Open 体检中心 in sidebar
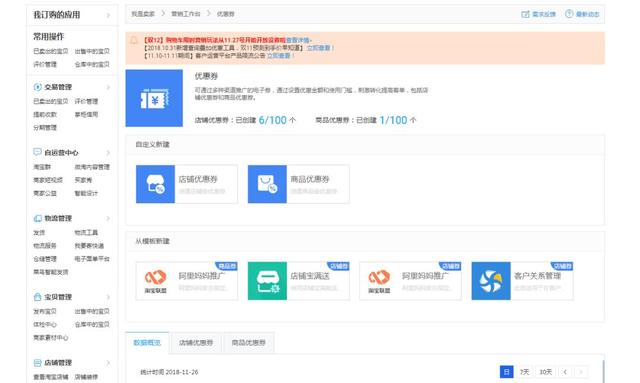The height and width of the screenshot is (383, 640). pos(45,325)
